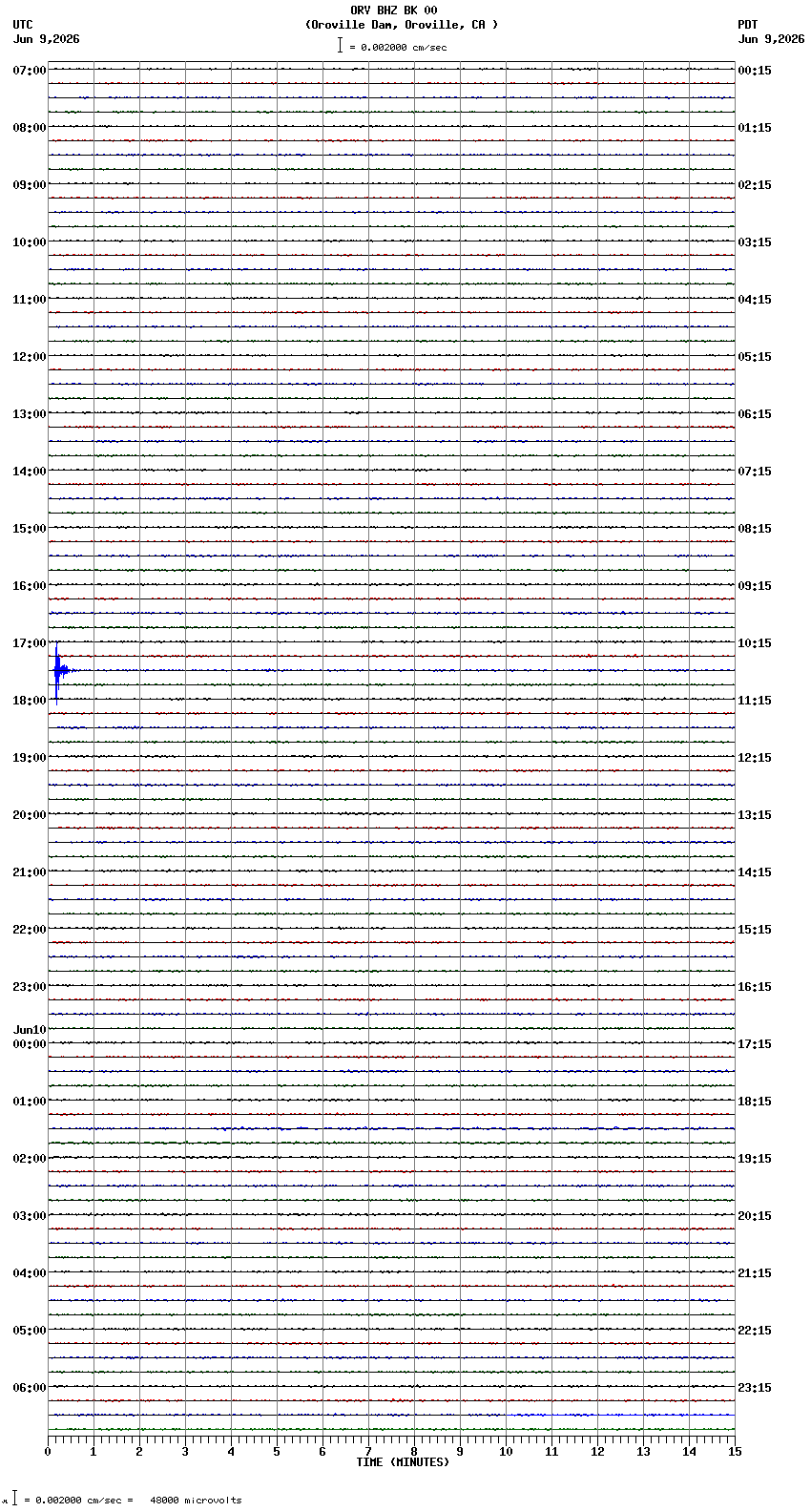
Task: Click the '08:00' UTC time label
Action: 30,128
